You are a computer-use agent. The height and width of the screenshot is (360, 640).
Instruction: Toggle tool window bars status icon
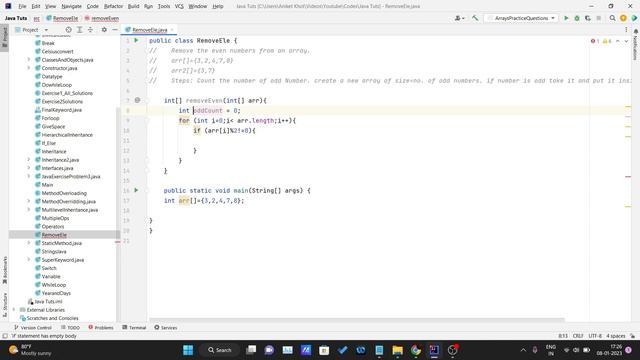(x=5, y=336)
